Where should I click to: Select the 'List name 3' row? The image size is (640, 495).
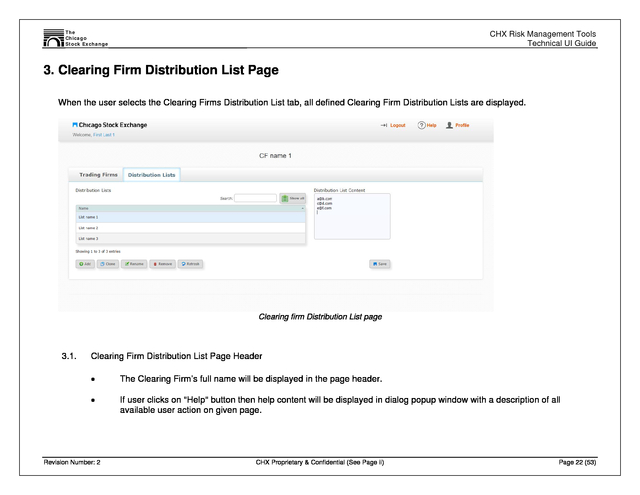pos(191,238)
